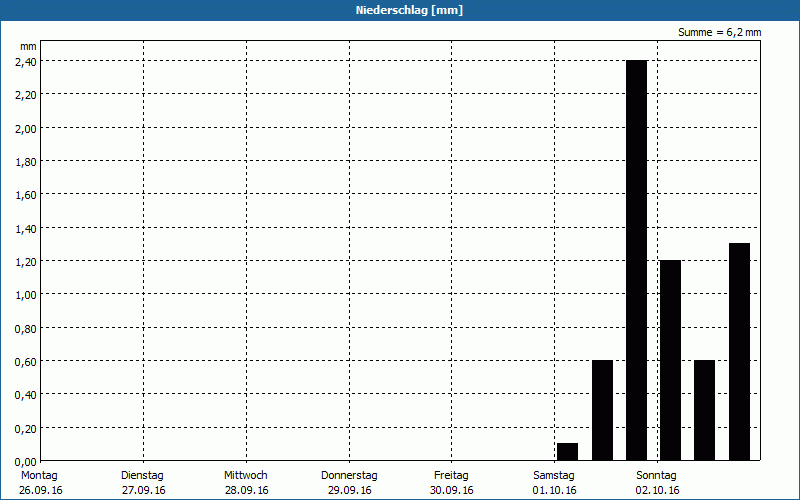Click the 'Summe = 6,2 mm' total label
The height and width of the screenshot is (500, 800).
719,33
